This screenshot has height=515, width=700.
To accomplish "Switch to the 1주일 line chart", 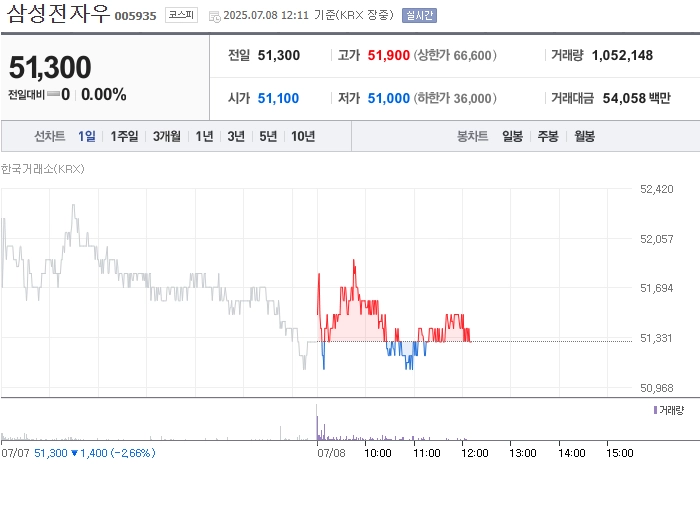I will click(124, 136).
